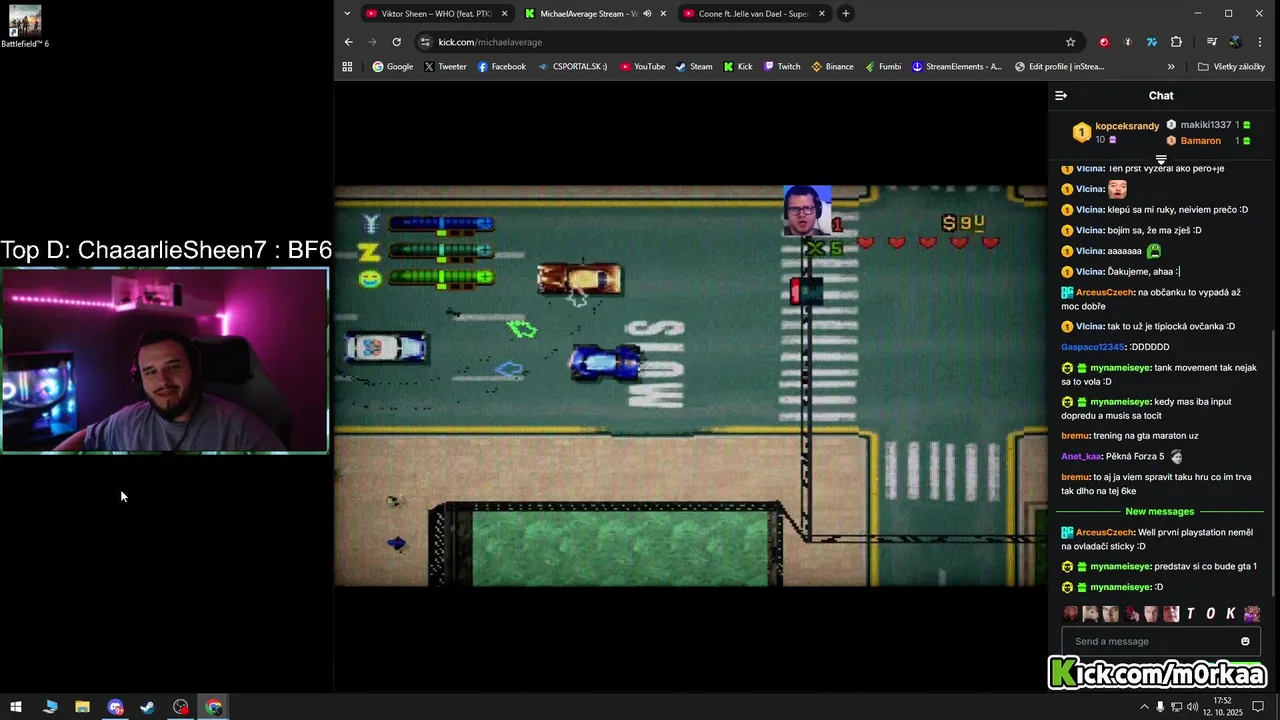Open the Windows Start menu

click(x=16, y=707)
